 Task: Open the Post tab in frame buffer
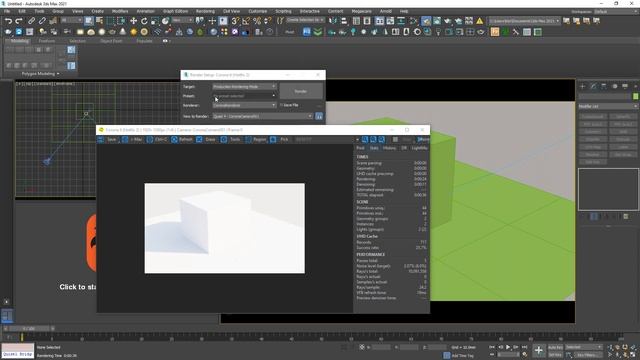coord(360,148)
